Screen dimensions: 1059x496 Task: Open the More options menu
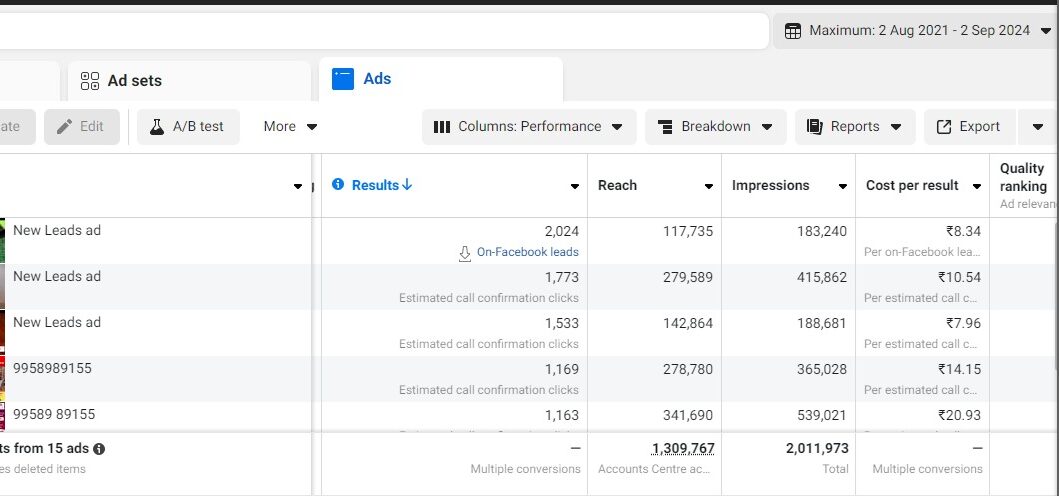coord(290,127)
